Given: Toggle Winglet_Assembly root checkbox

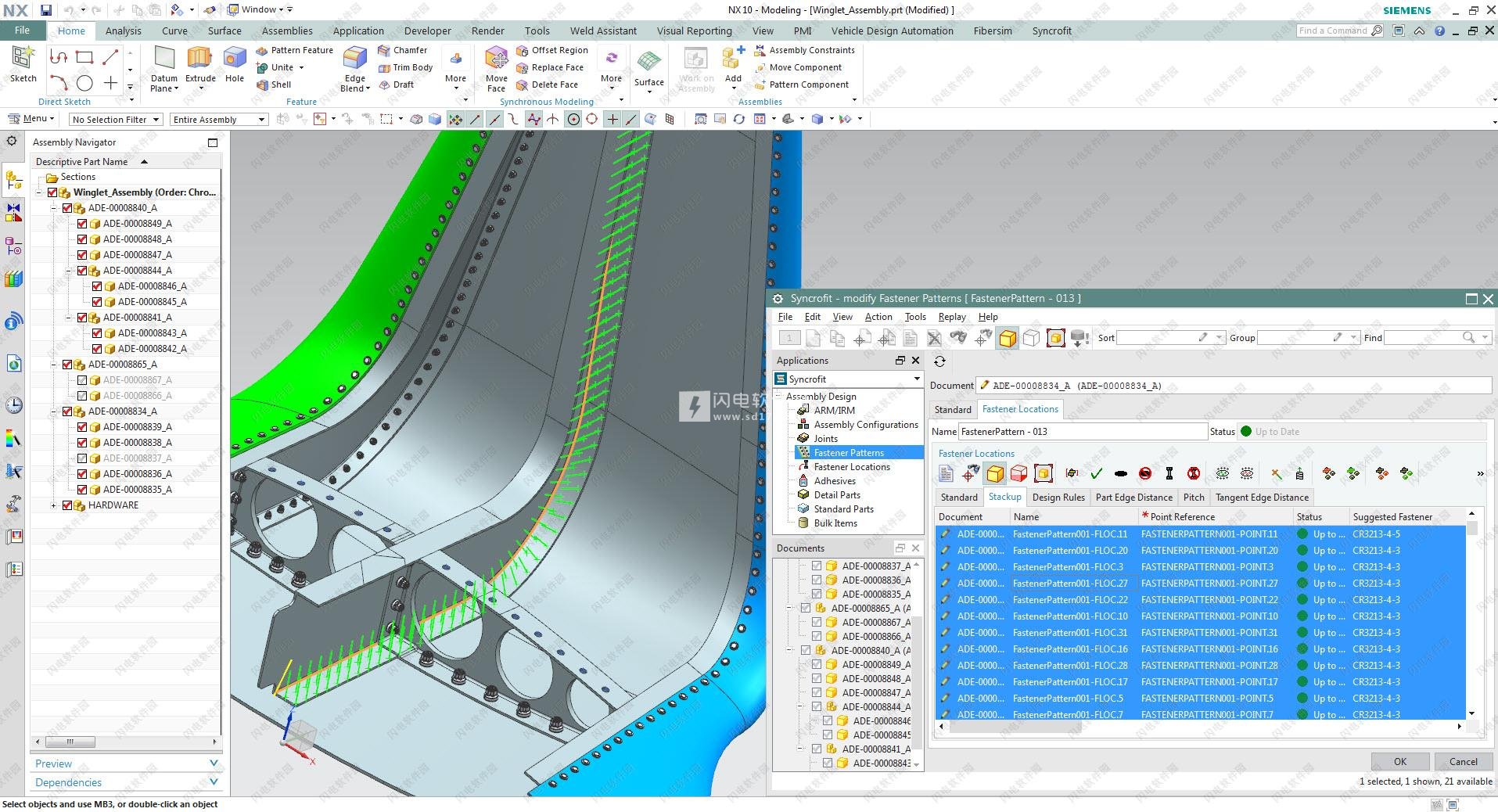Looking at the screenshot, I should point(52,192).
